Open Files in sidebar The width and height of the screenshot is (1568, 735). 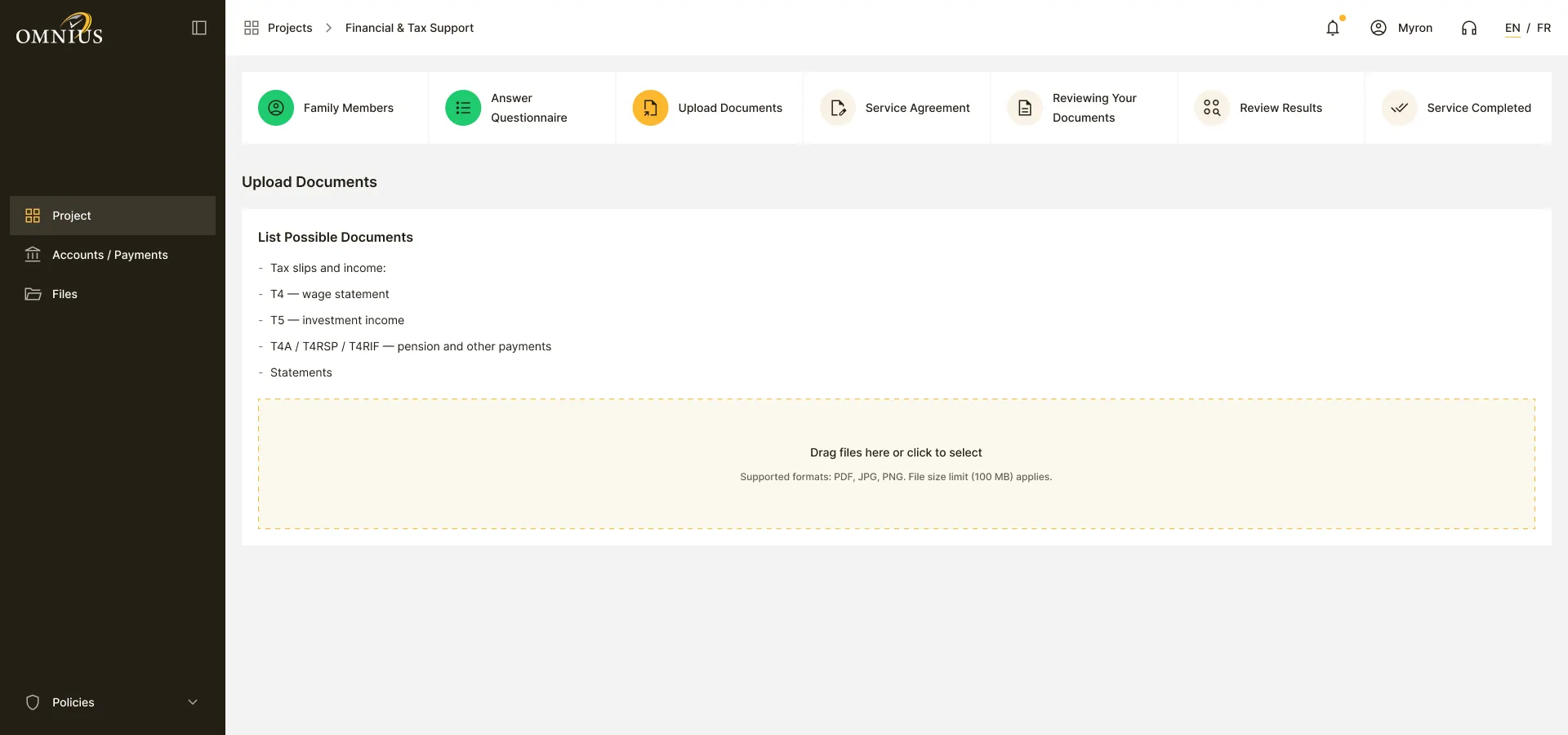(x=113, y=294)
